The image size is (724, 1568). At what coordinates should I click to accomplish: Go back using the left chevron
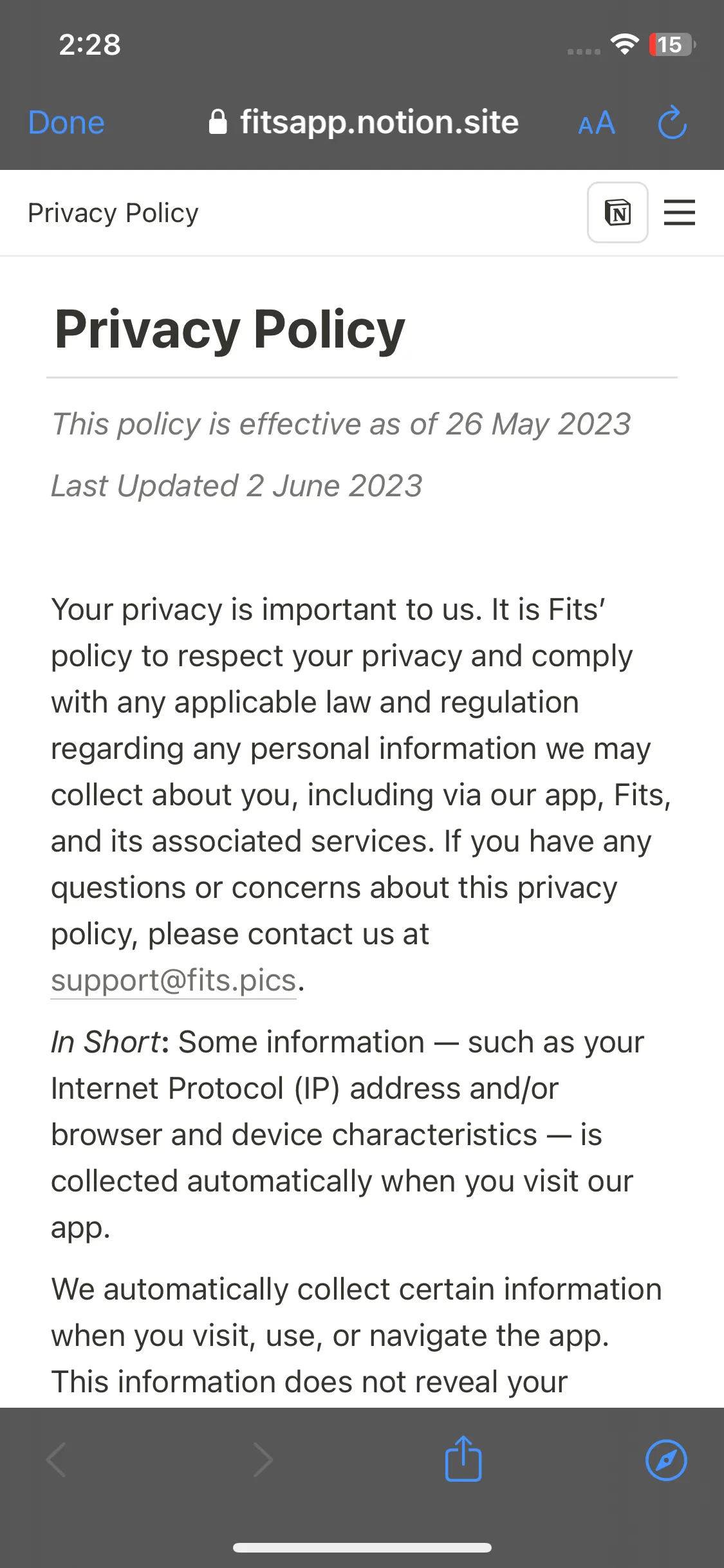click(x=57, y=1460)
